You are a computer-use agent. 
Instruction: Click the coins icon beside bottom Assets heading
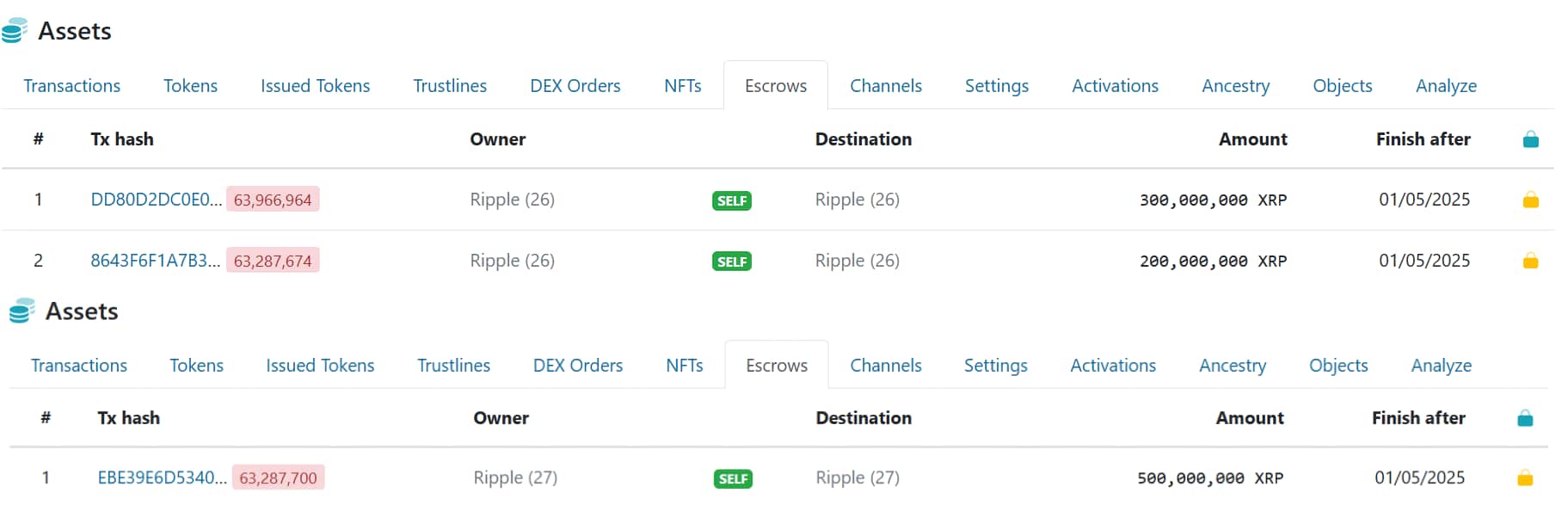tap(22, 311)
